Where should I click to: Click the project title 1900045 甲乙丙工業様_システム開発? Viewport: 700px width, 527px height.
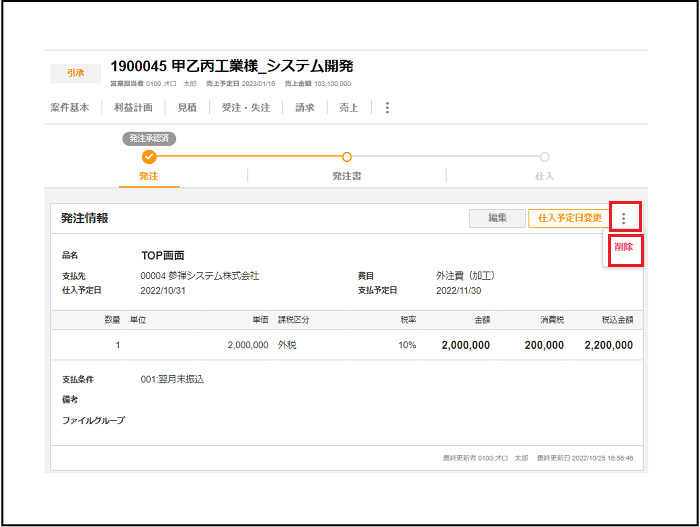point(232,67)
